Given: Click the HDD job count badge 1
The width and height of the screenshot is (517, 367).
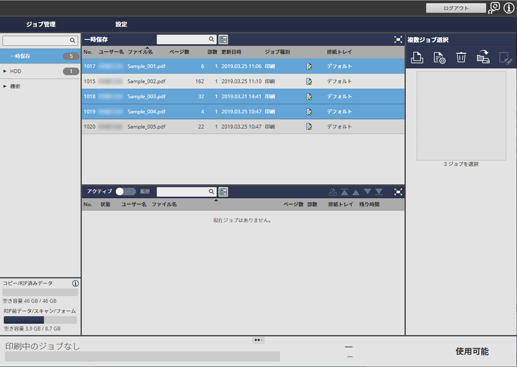Looking at the screenshot, I should [x=71, y=71].
